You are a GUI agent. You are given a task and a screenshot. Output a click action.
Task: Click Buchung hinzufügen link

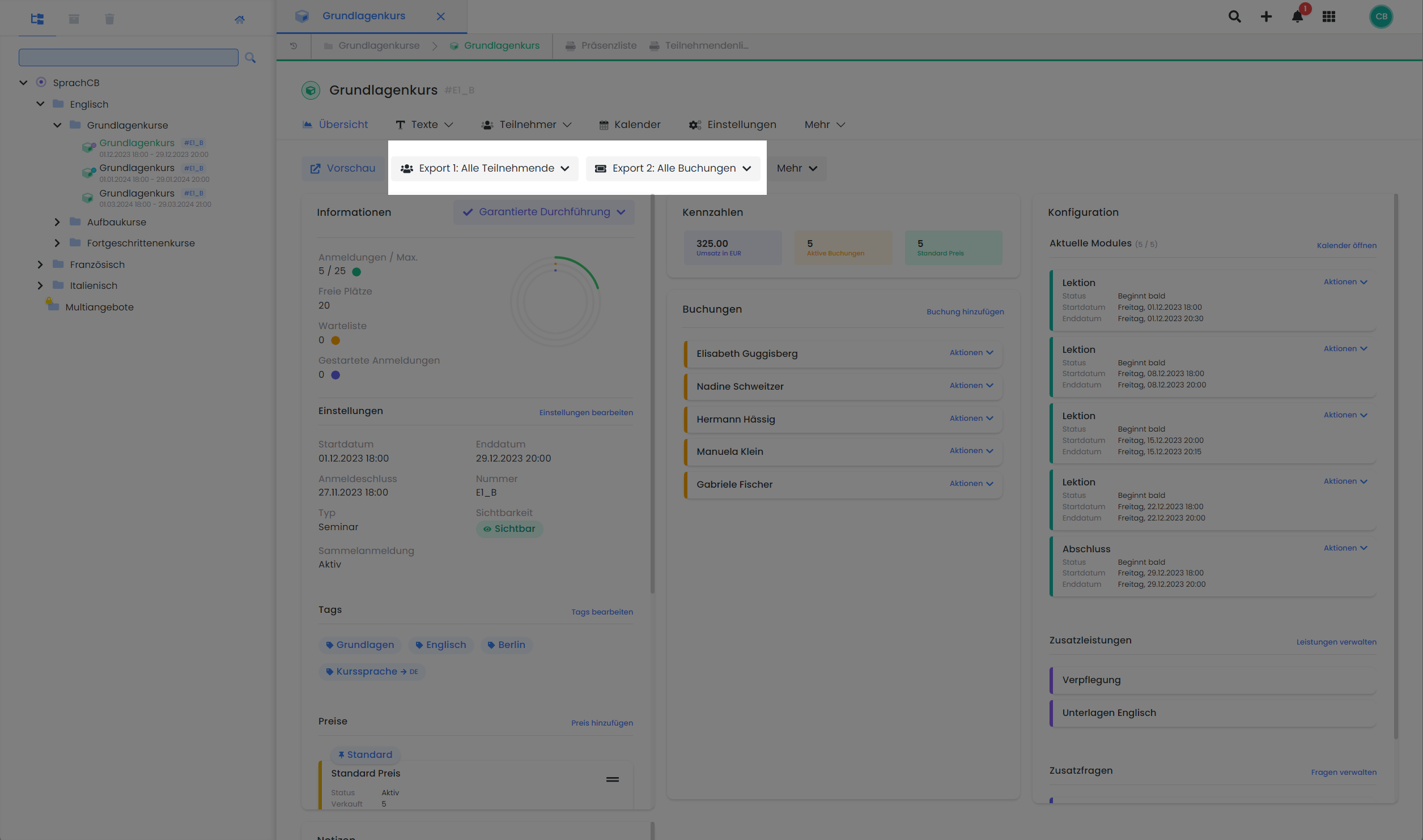(965, 312)
